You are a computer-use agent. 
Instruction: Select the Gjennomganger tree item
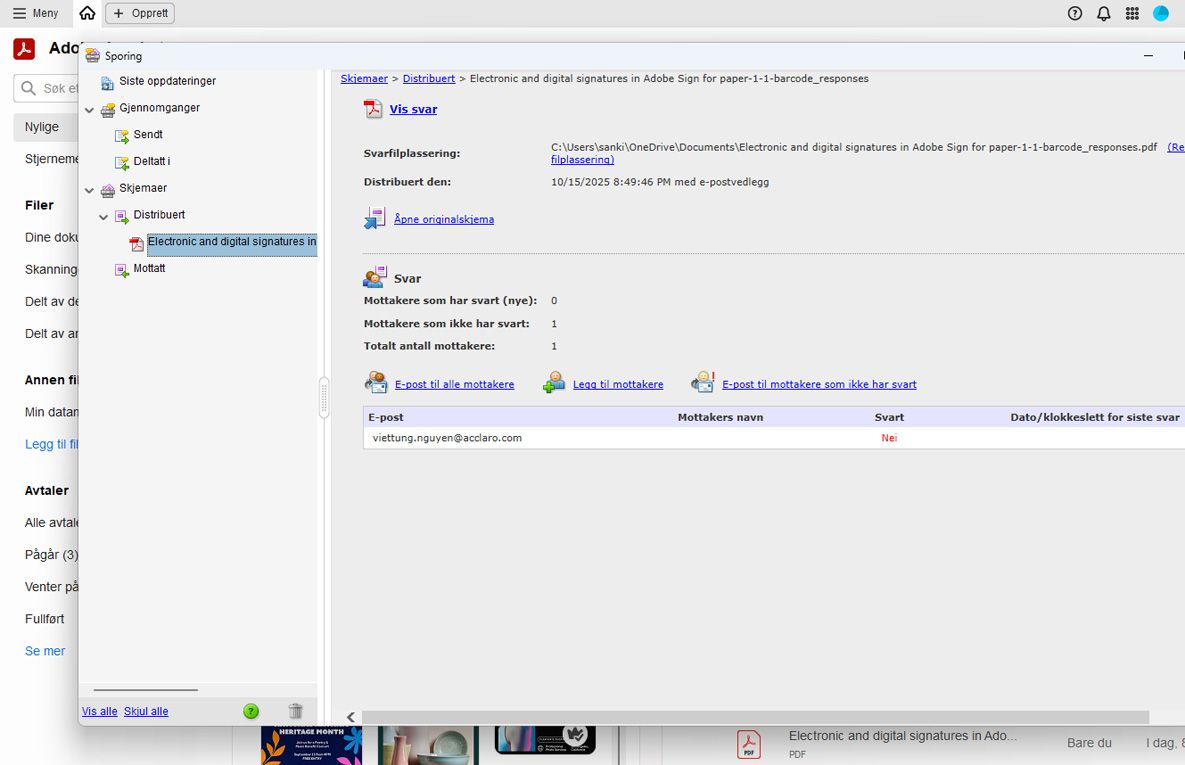[159, 107]
